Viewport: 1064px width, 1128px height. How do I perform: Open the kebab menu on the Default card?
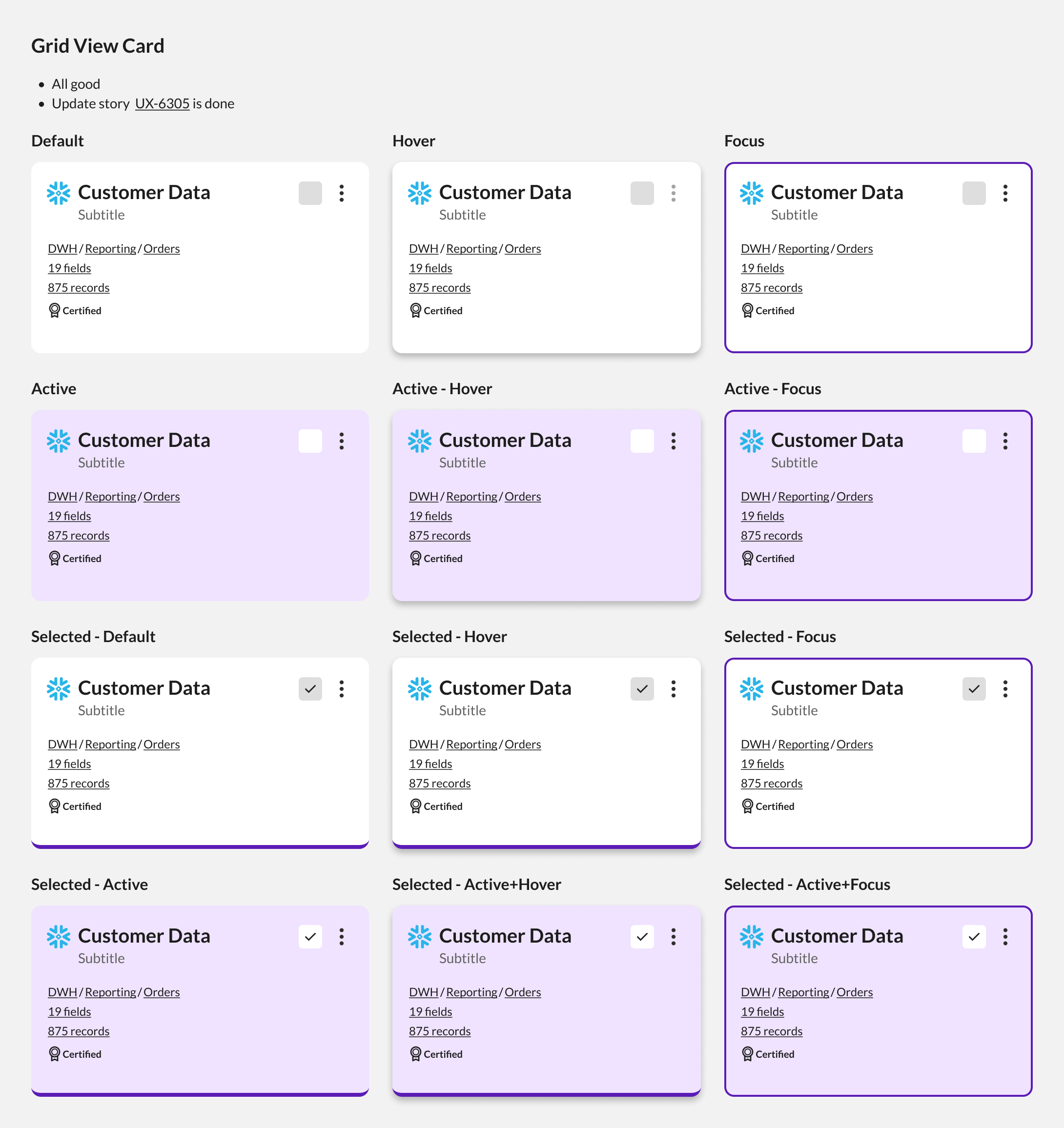pyautogui.click(x=341, y=194)
